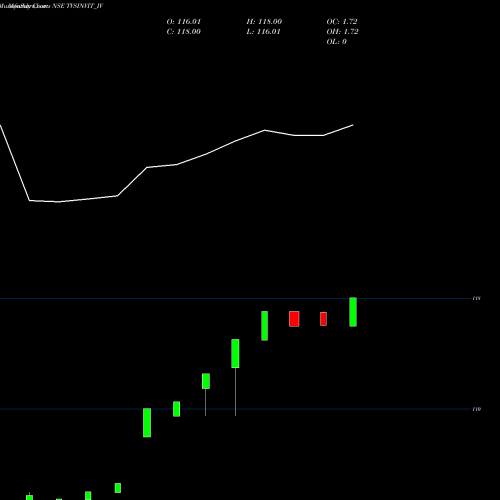500x500 pixels.
Task: Select the larger red candlestick
Action: click(x=294, y=319)
